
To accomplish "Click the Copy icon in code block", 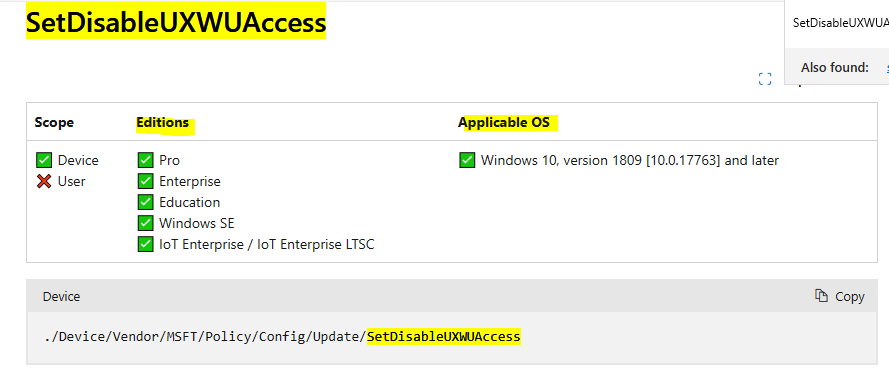I will pos(821,296).
